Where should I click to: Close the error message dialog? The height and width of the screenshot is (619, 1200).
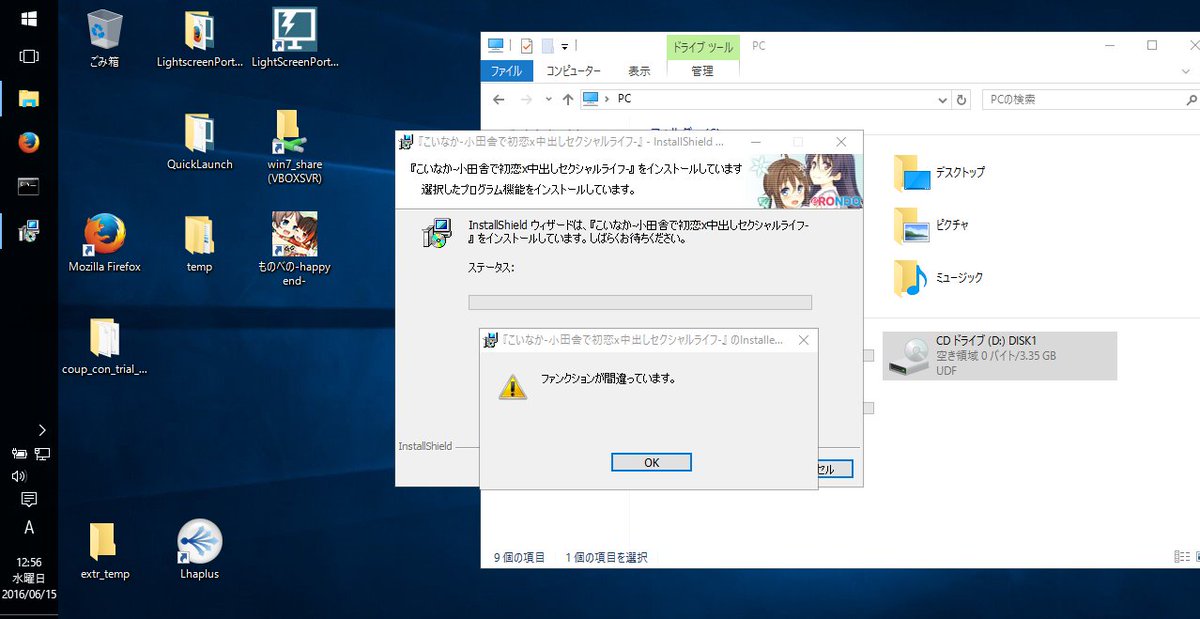803,341
